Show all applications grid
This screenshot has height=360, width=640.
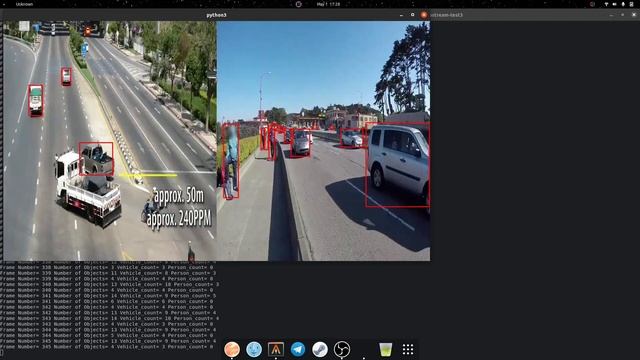coord(408,349)
